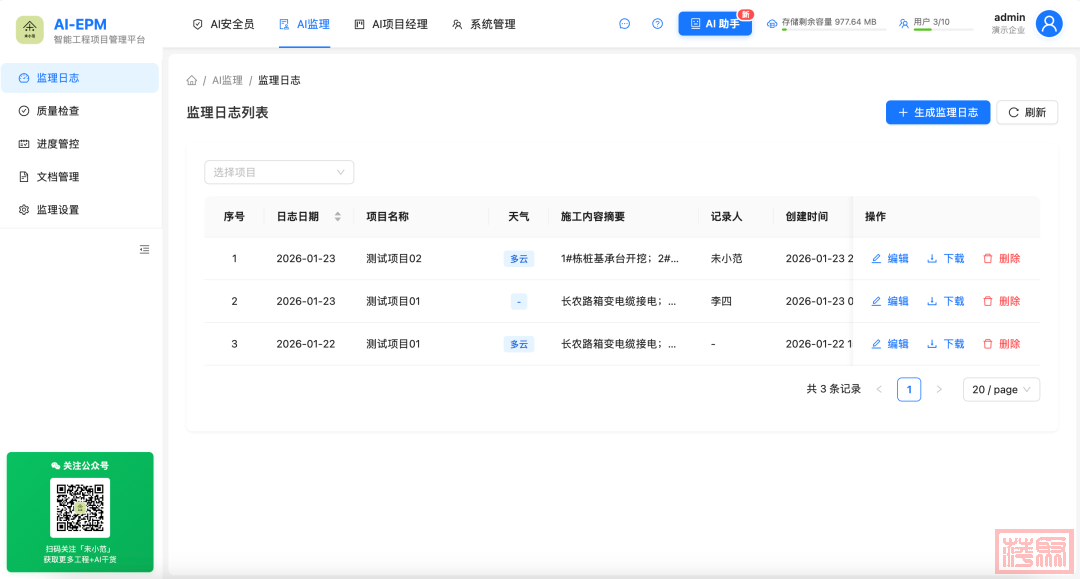1080x579 pixels.
Task: Switch to the AI安全员 tab
Action: [223, 24]
